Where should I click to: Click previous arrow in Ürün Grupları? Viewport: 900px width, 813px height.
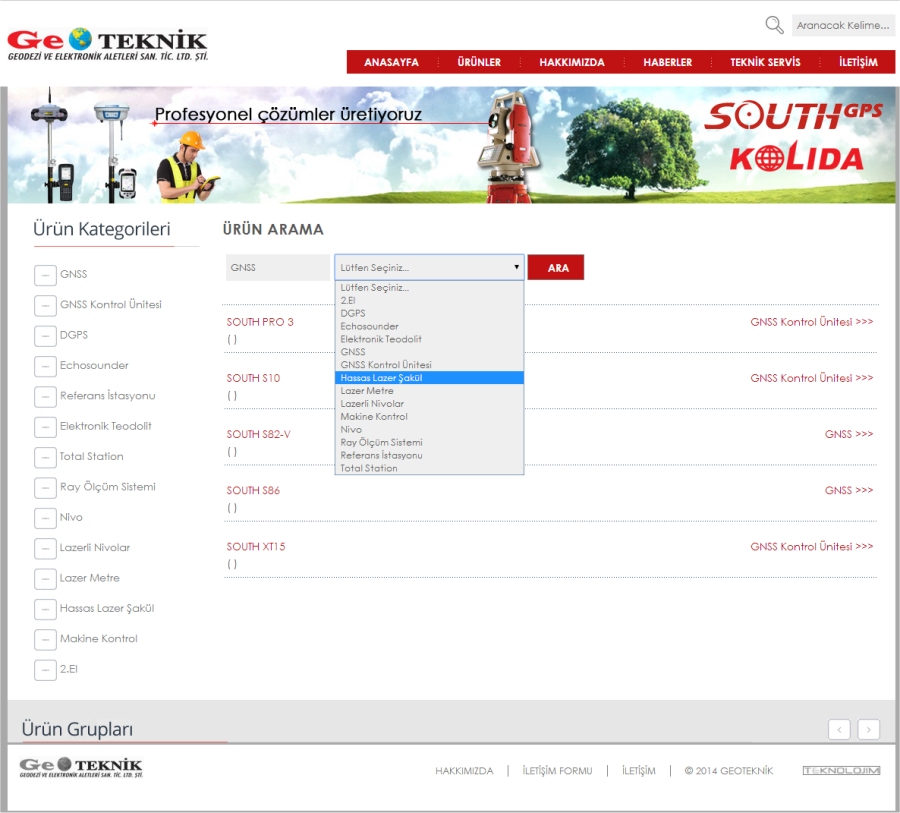tap(839, 729)
